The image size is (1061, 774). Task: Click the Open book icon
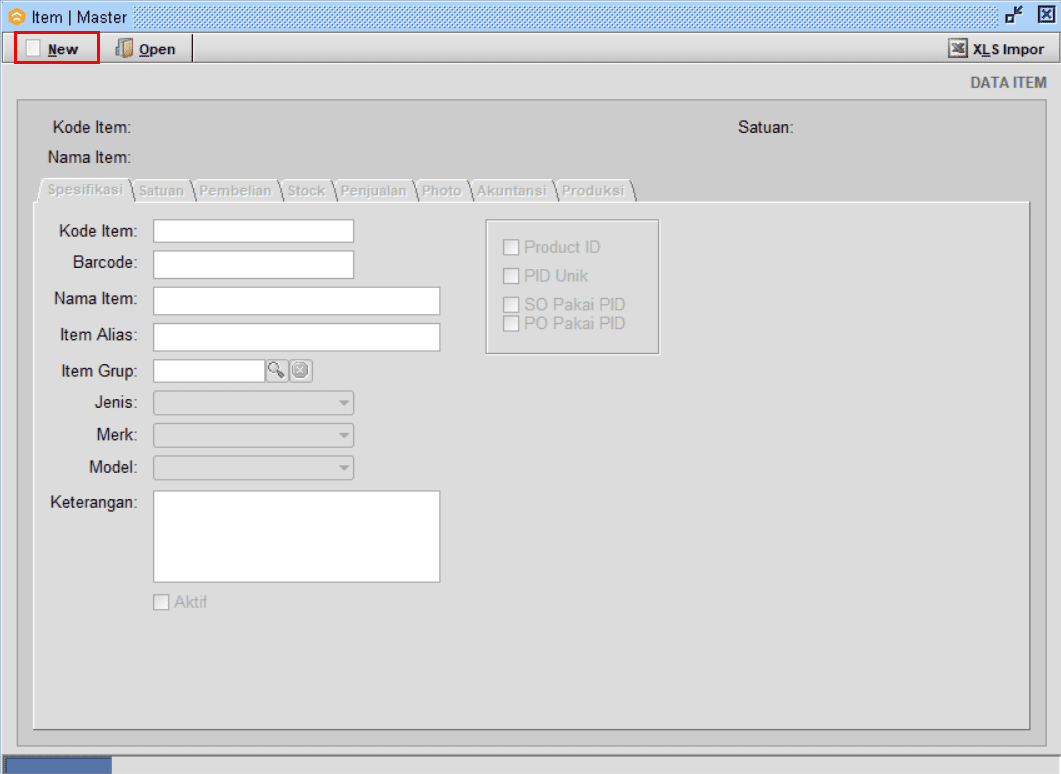[x=124, y=48]
